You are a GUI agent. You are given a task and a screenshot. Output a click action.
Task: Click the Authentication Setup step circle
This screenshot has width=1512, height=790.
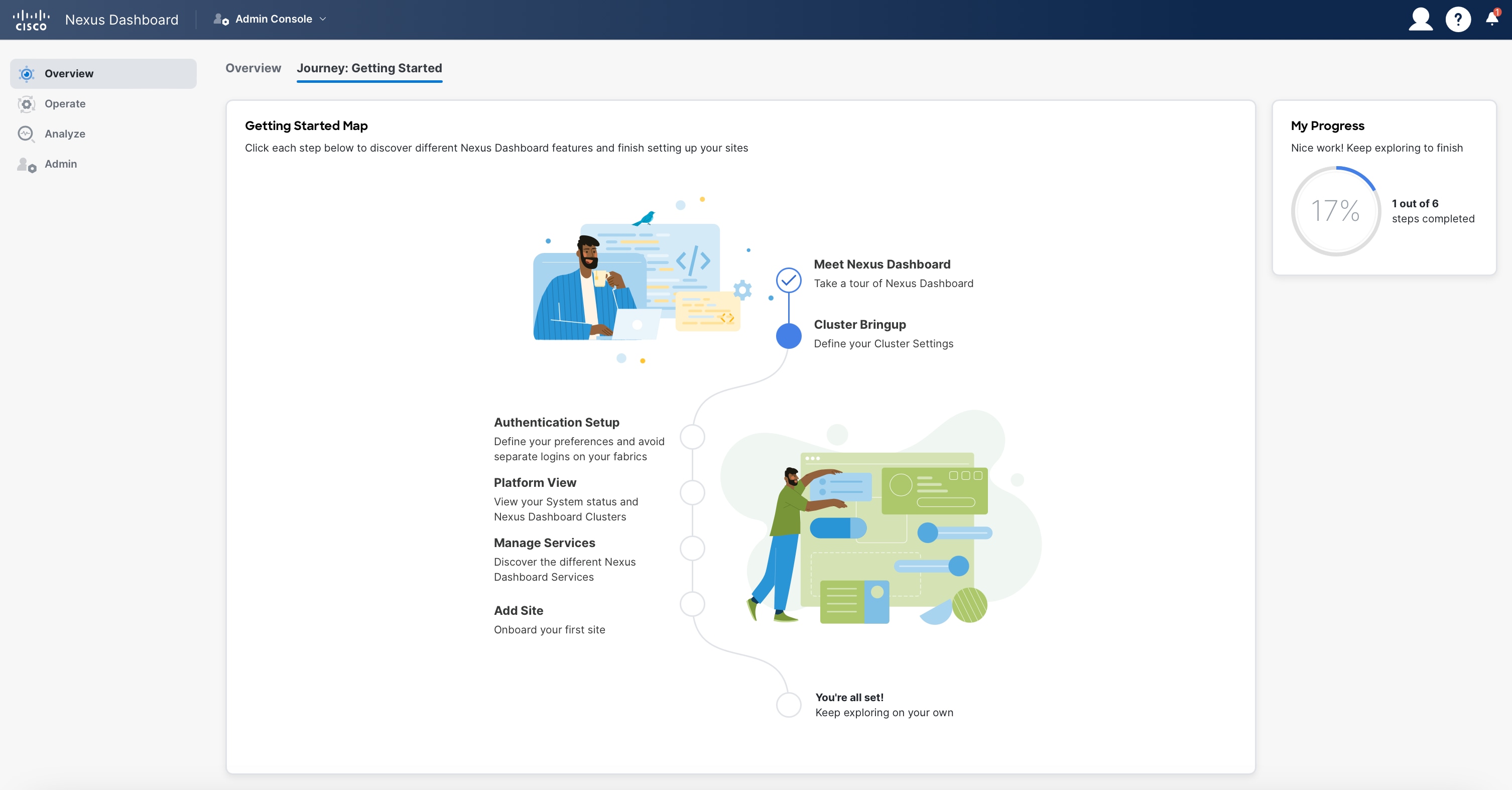click(x=692, y=437)
